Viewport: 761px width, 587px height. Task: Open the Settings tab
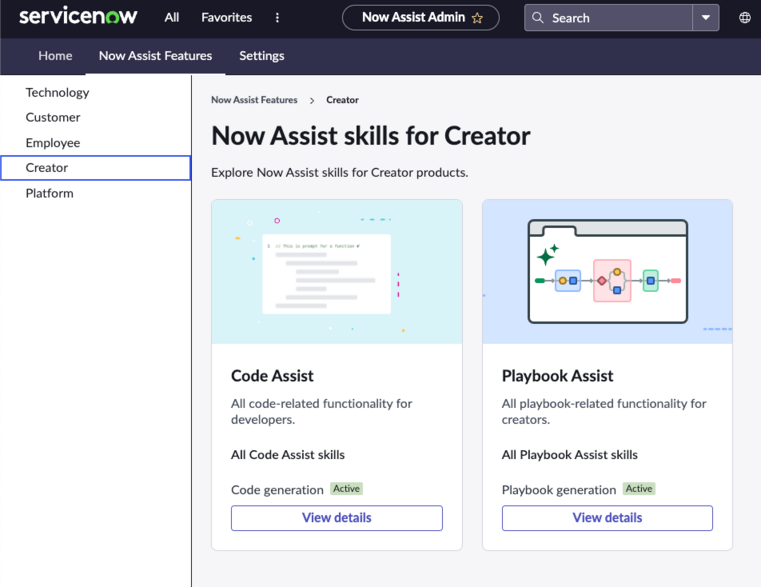point(262,56)
